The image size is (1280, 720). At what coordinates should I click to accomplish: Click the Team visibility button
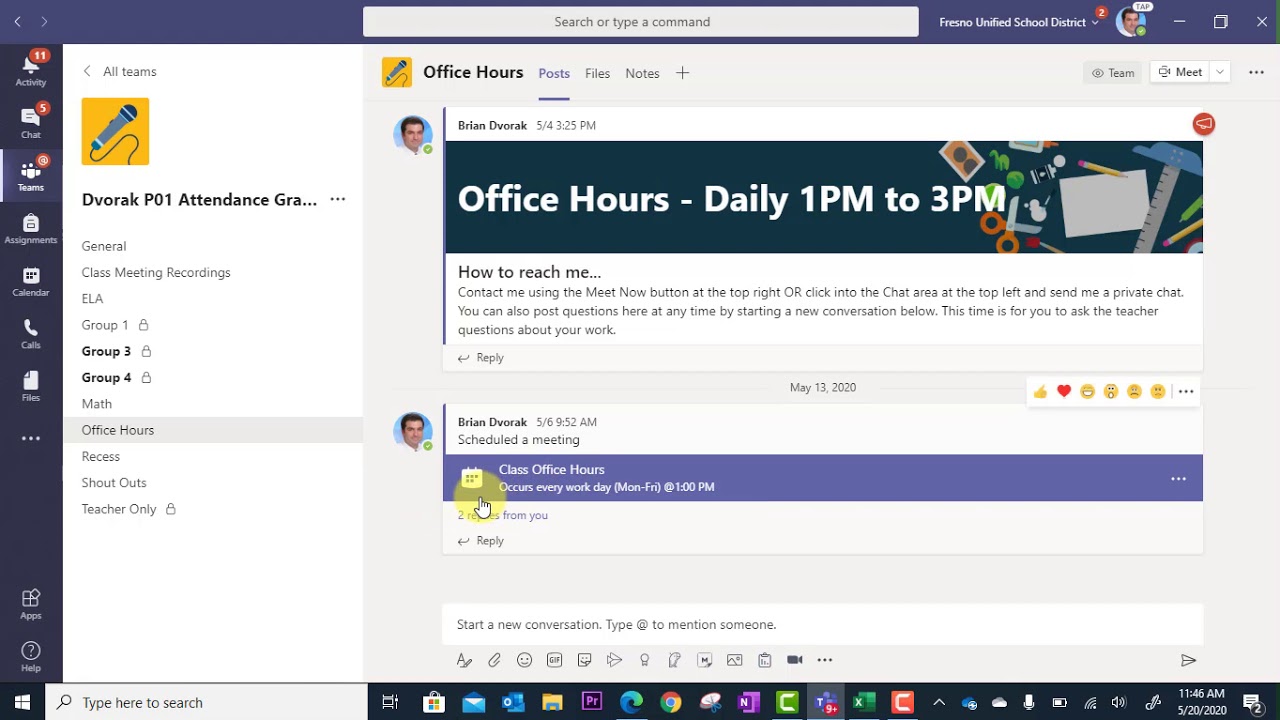1112,72
